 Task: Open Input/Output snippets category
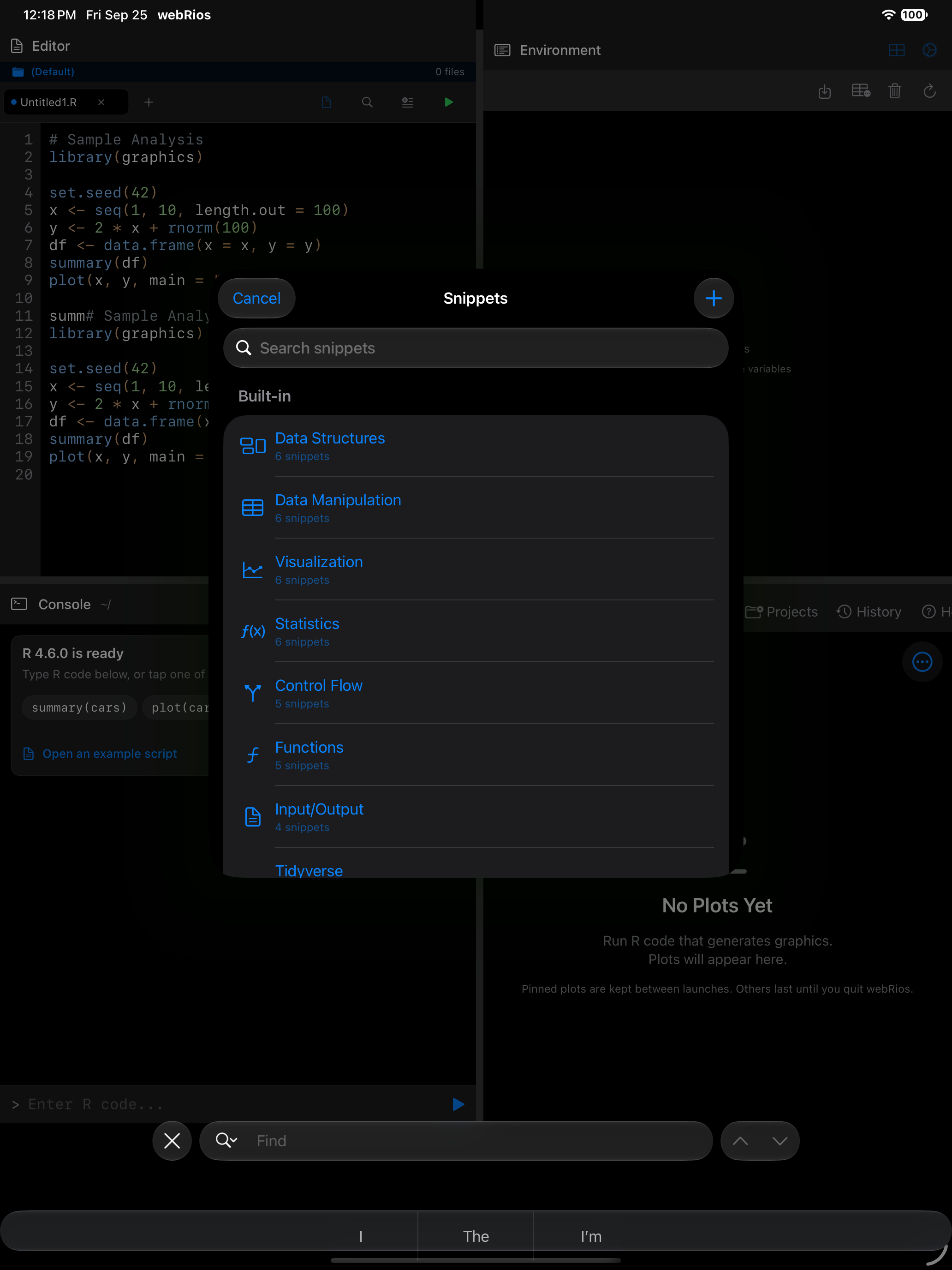pyautogui.click(x=476, y=817)
